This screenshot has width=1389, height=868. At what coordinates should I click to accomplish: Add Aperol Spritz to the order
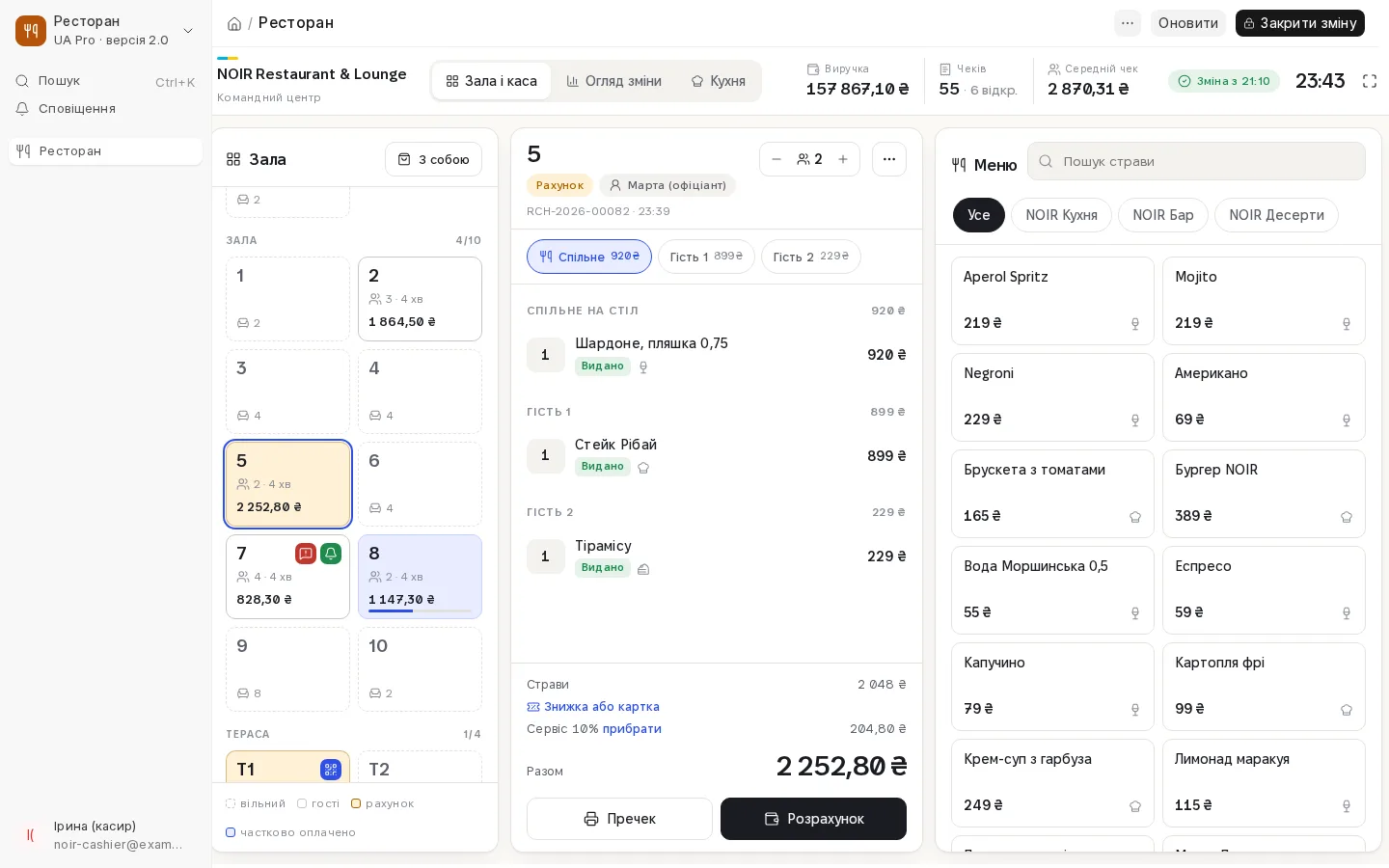[x=1052, y=301]
